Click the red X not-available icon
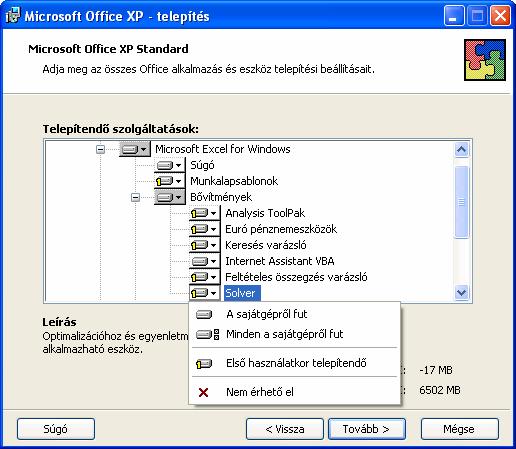This screenshot has width=516, height=449. tap(203, 392)
